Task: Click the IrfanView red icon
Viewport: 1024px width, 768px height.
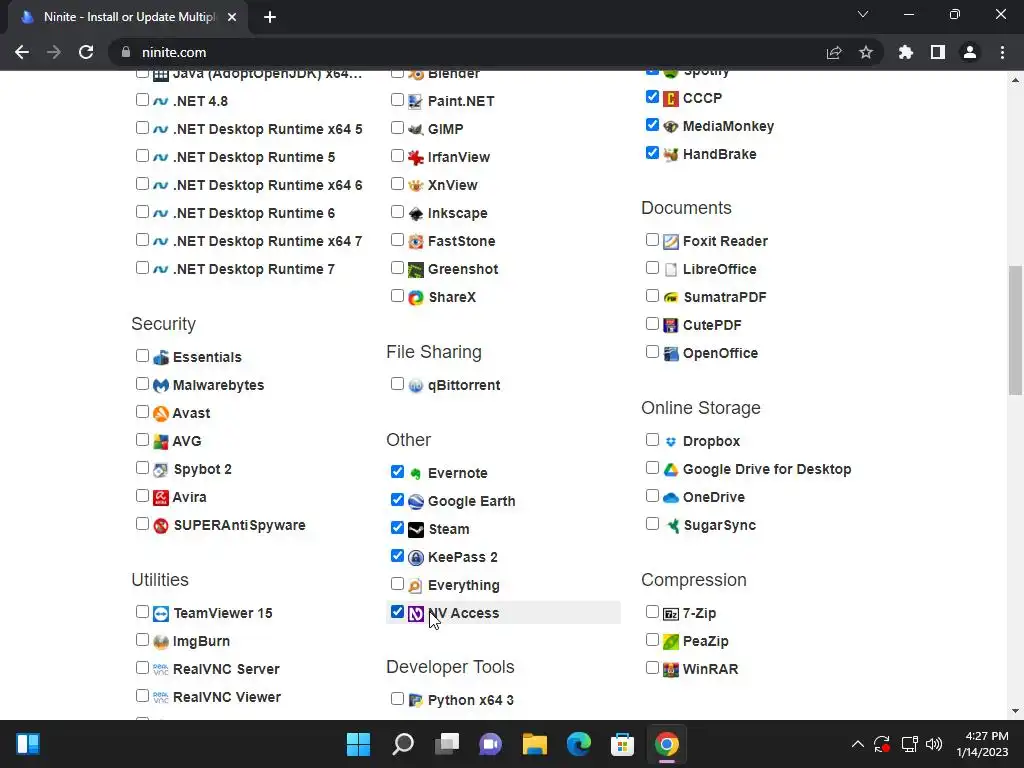Action: point(415,157)
